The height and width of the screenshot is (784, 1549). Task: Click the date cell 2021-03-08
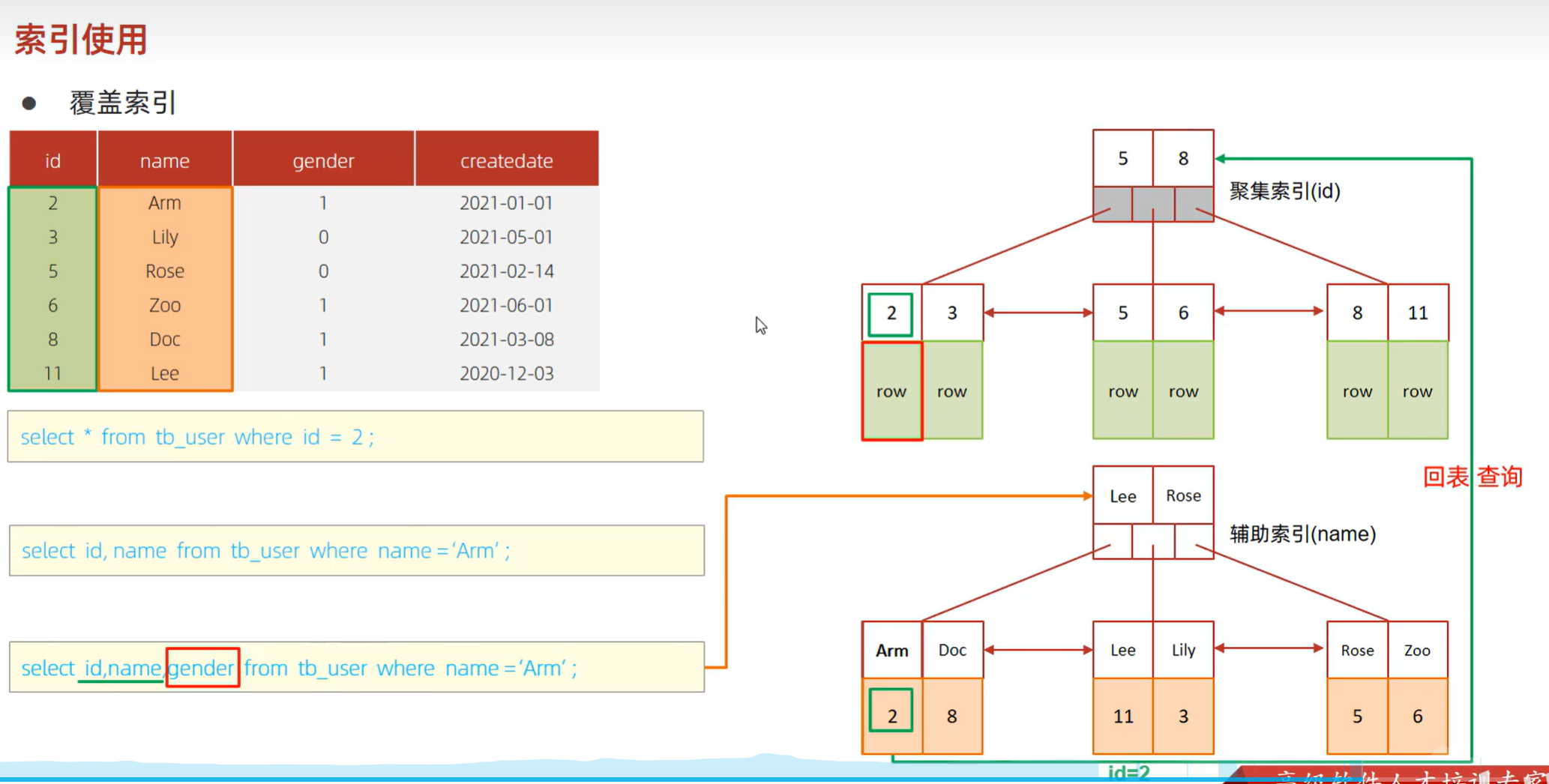507,340
